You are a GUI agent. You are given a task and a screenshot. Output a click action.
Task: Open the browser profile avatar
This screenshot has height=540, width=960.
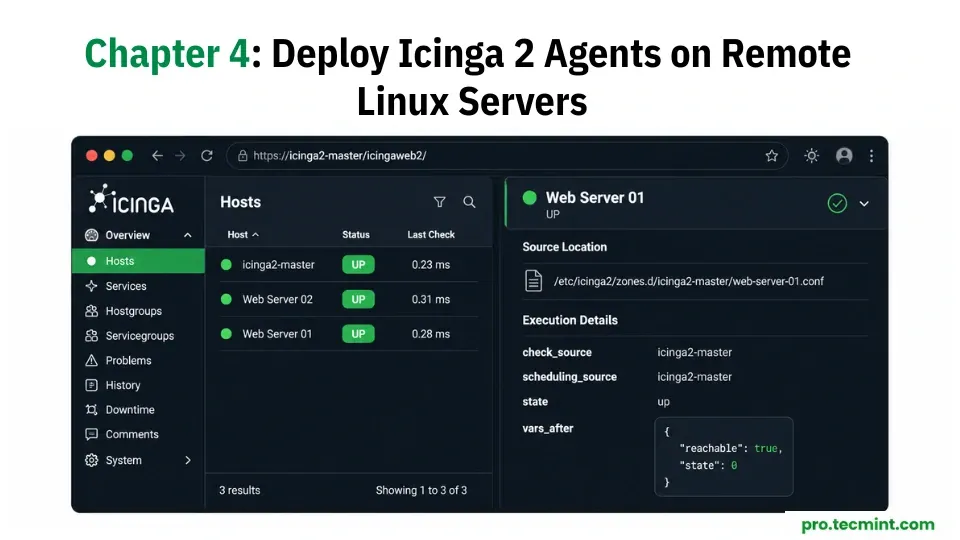pyautogui.click(x=844, y=156)
